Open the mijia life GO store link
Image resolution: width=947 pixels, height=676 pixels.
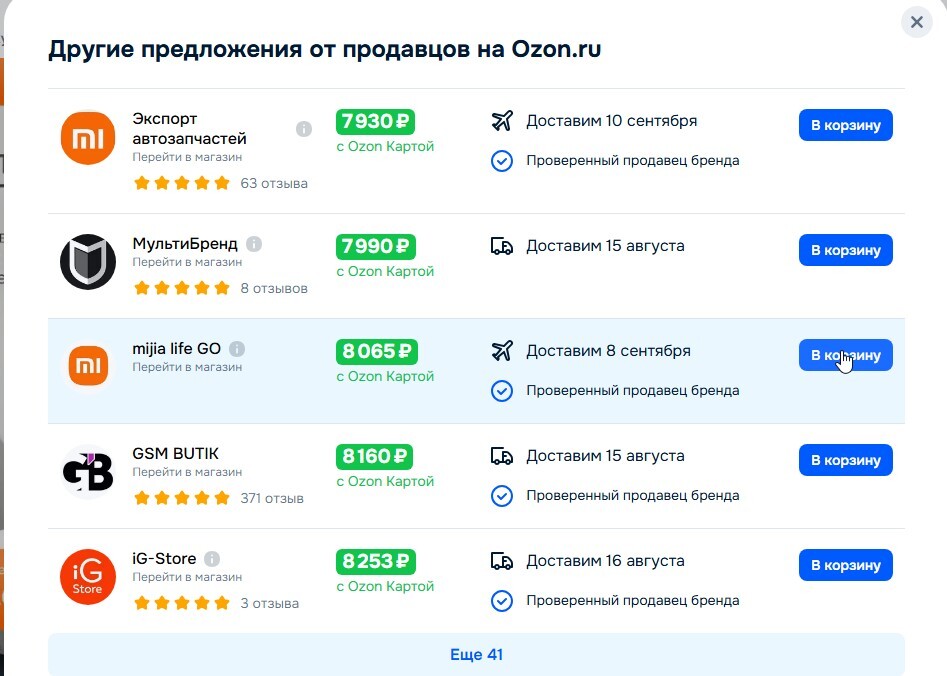click(187, 367)
